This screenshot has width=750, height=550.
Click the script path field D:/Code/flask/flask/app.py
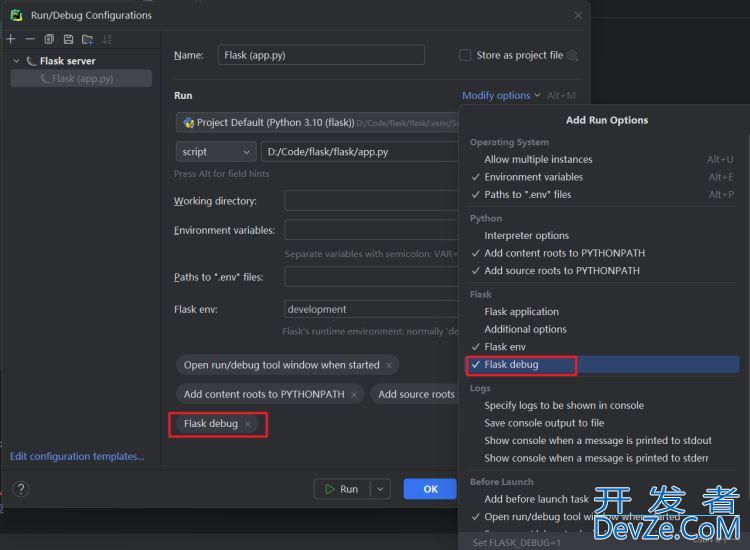click(x=360, y=152)
